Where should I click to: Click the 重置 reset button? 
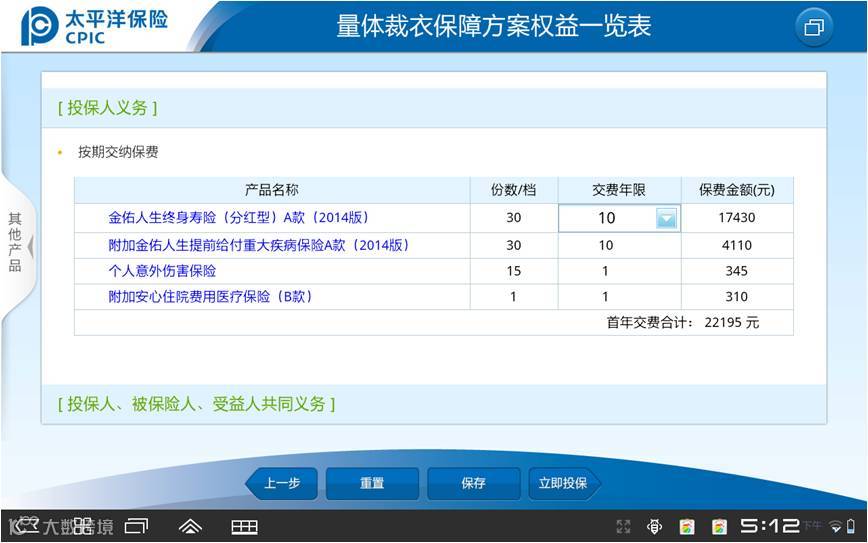pyautogui.click(x=372, y=483)
